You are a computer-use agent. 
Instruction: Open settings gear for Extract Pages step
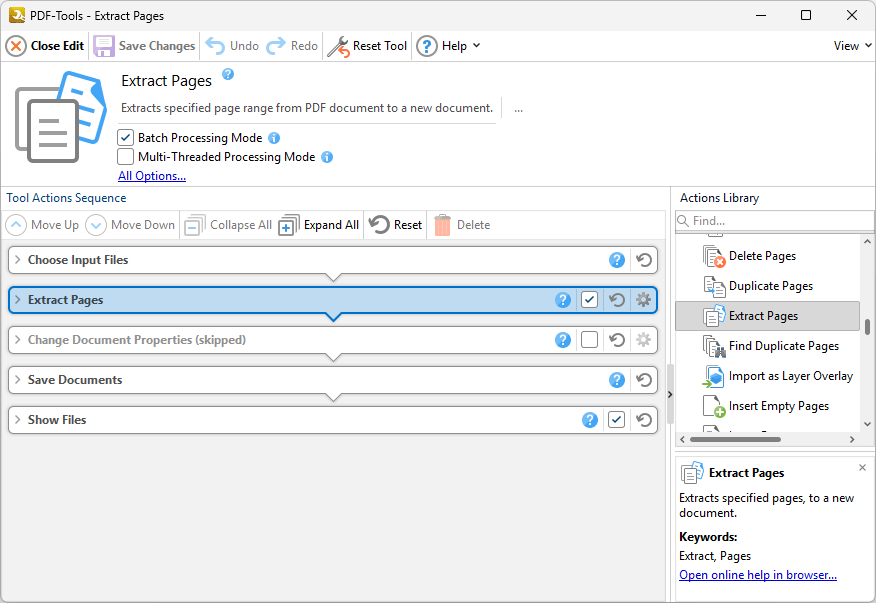point(643,300)
